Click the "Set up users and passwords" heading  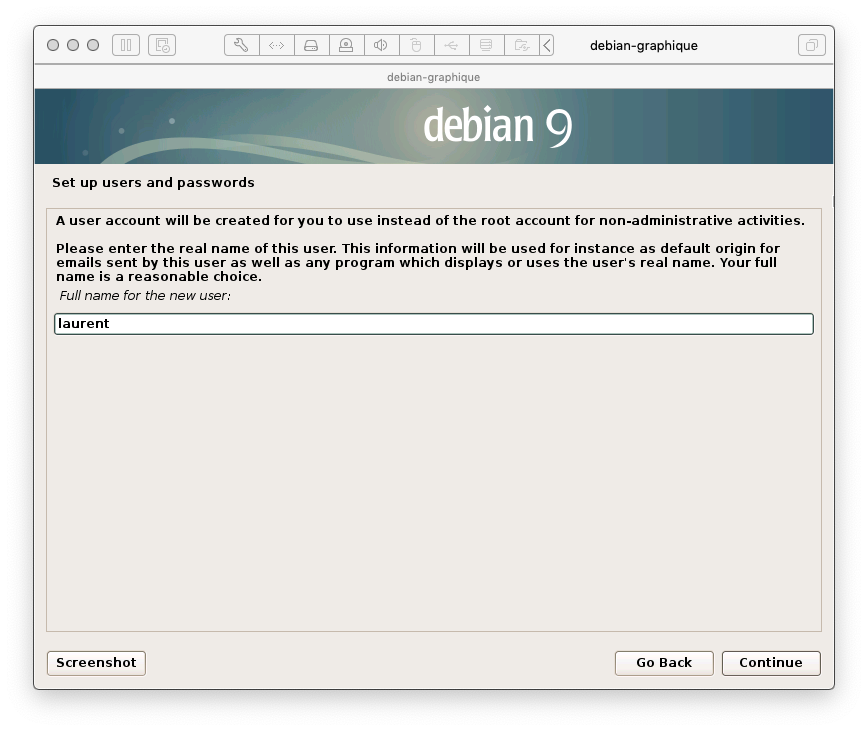pyautogui.click(x=153, y=183)
